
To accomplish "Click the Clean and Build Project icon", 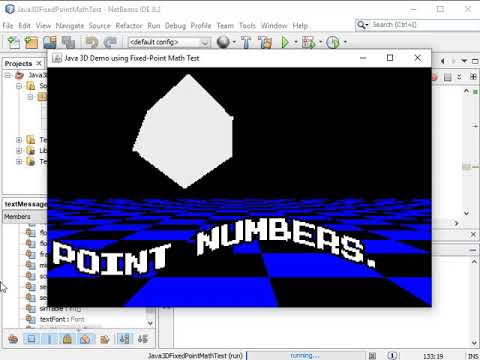I will click(x=266, y=42).
